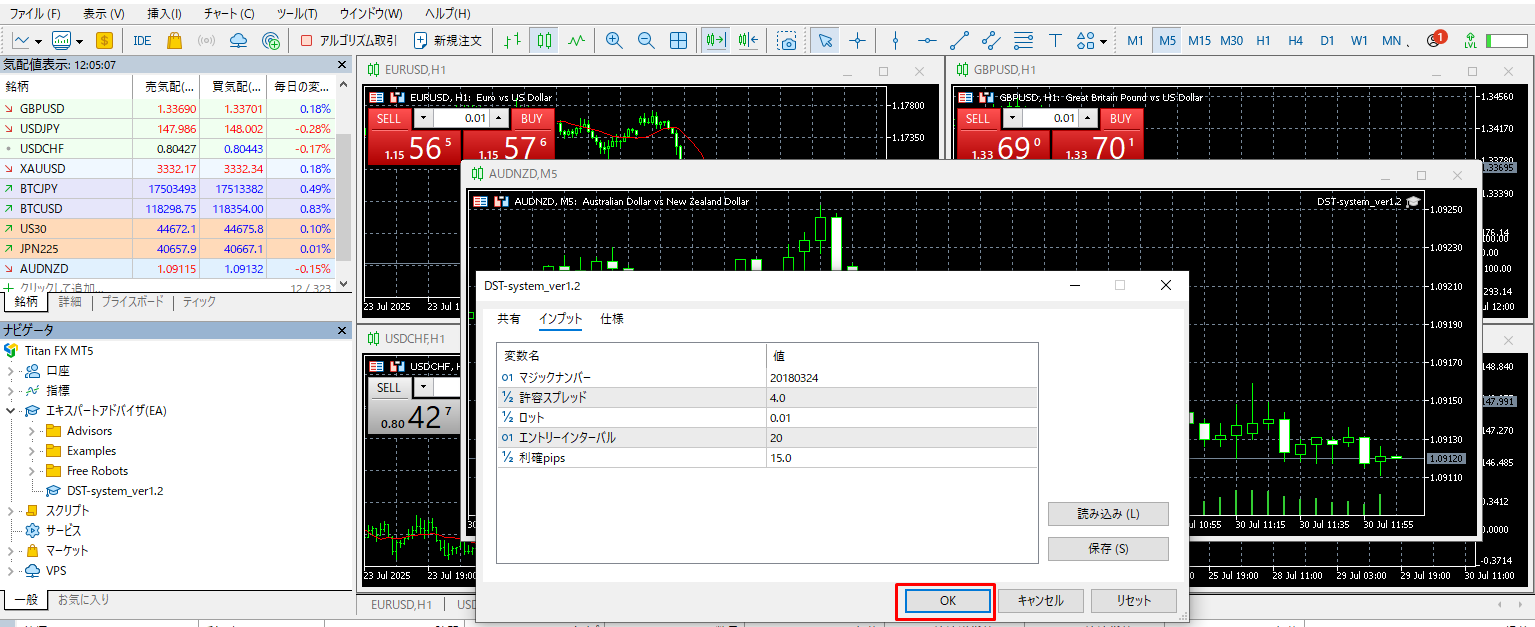Open the ファイル (F) menu
Screen dimensions: 1535x627
point(35,14)
